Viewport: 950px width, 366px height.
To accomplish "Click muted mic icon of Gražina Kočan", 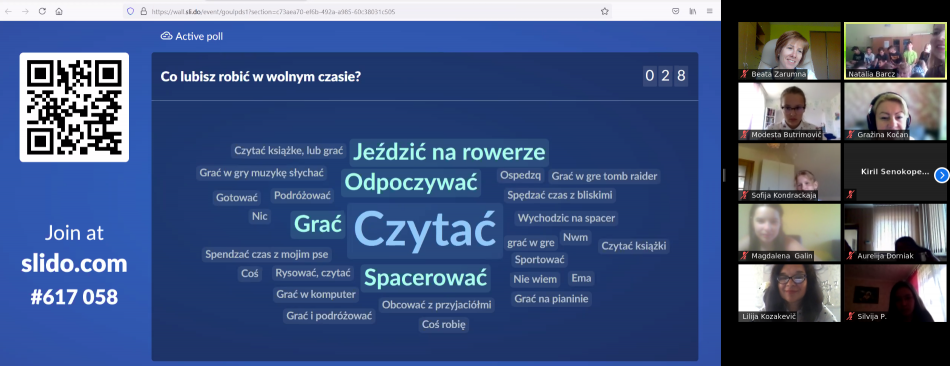I will pyautogui.click(x=851, y=134).
